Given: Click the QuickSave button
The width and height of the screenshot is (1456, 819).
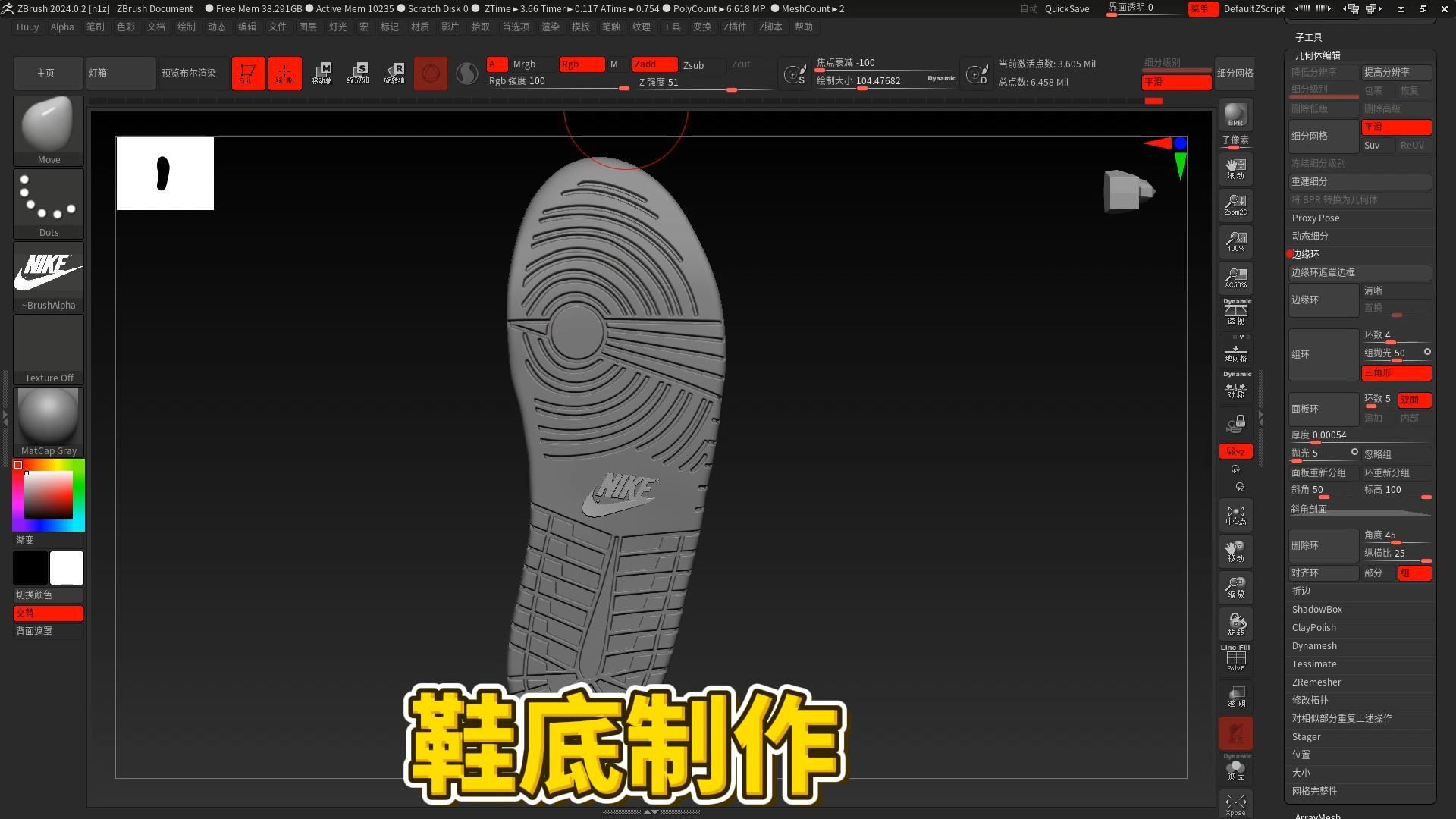Looking at the screenshot, I should click(1067, 9).
